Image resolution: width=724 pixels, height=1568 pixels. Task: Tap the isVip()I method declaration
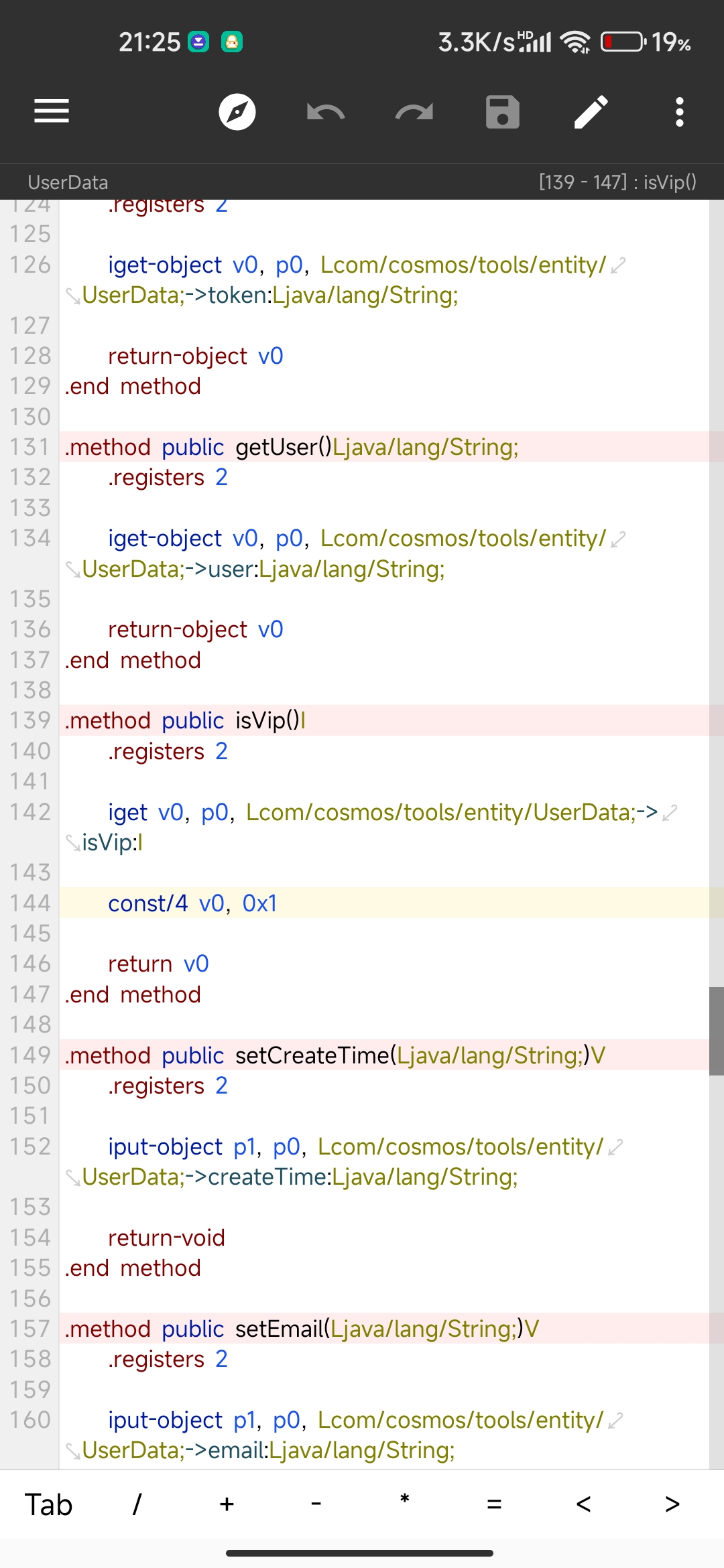pyautogui.click(x=185, y=720)
